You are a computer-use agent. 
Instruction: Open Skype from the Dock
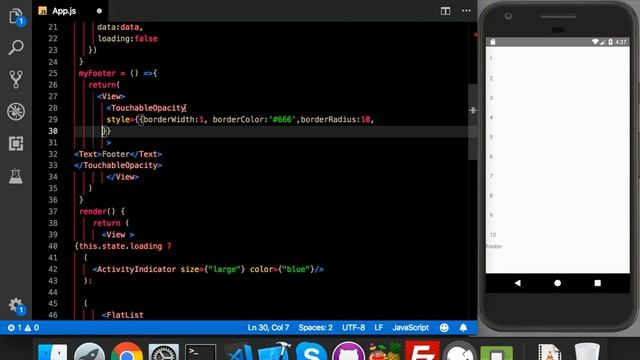tap(311, 352)
